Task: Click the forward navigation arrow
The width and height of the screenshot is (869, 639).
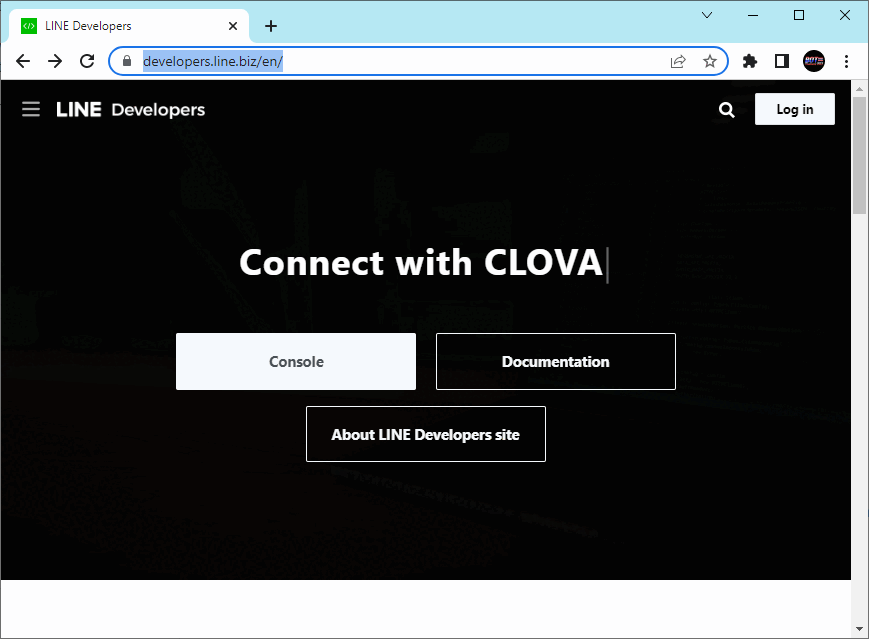Action: [x=55, y=61]
